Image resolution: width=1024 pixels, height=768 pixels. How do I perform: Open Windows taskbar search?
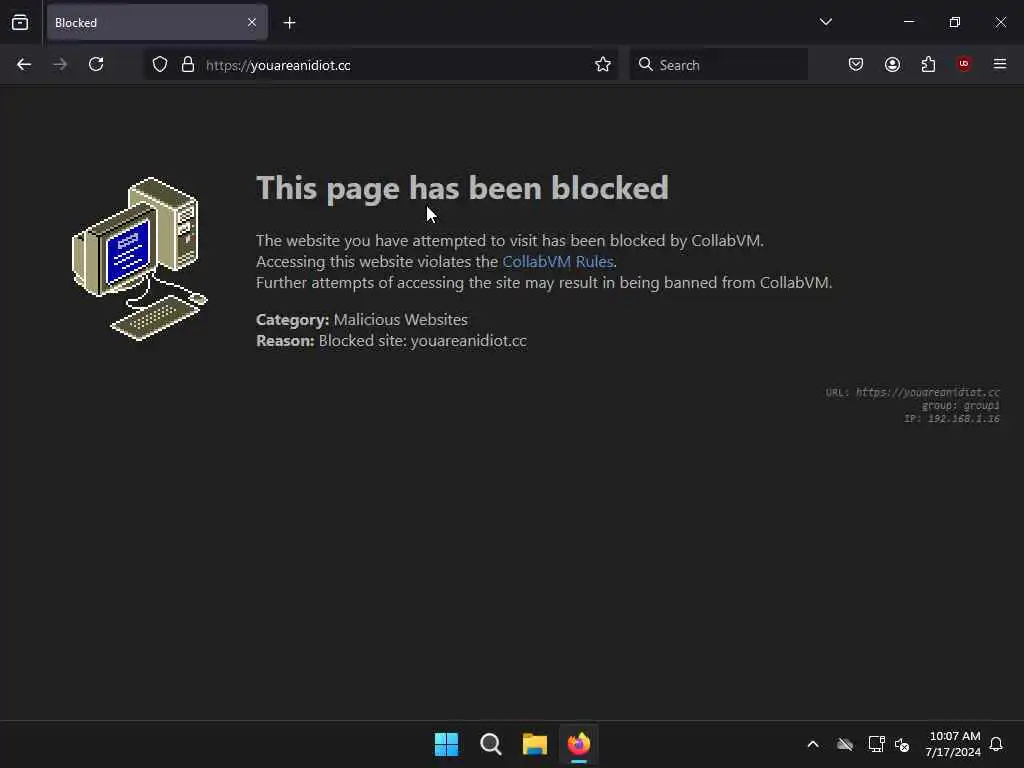pyautogui.click(x=490, y=744)
